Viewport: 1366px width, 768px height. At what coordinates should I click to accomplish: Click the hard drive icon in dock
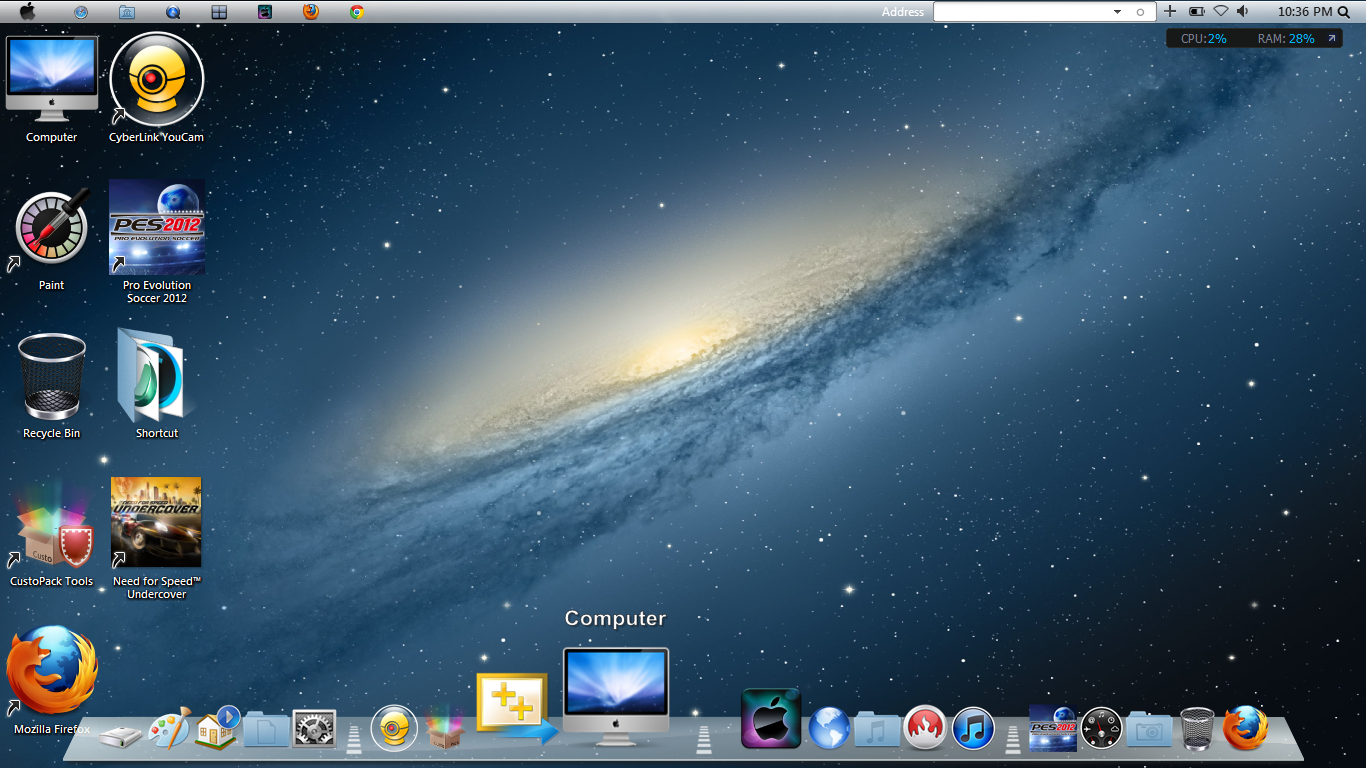click(121, 737)
